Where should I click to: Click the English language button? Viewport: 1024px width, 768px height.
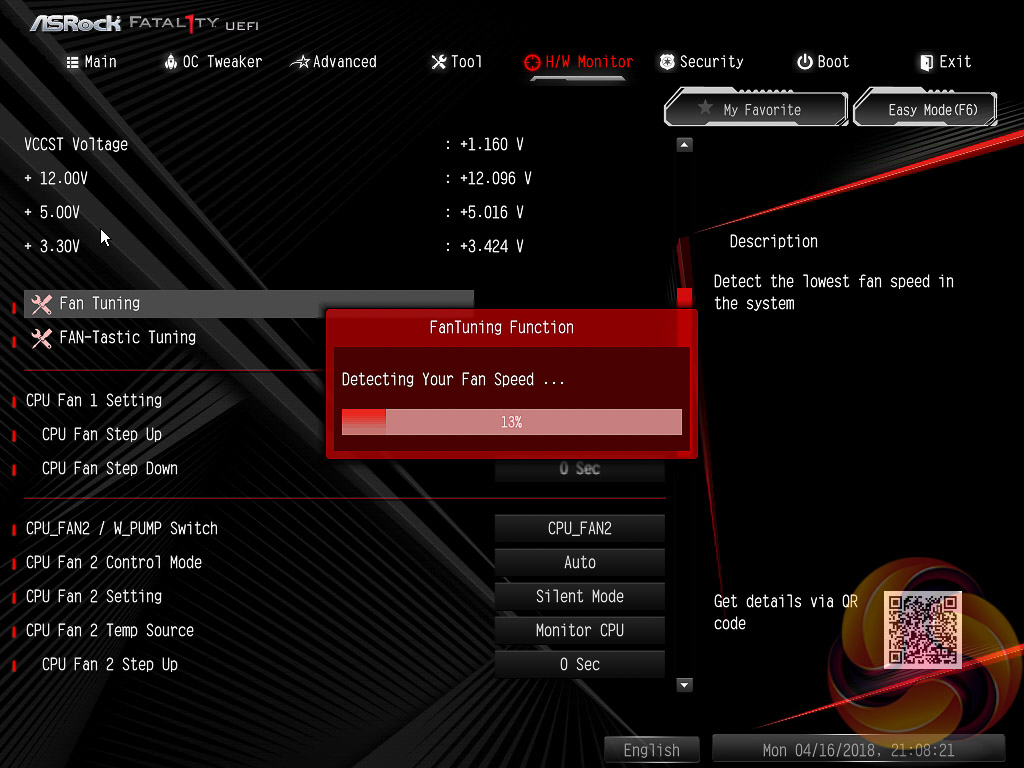[651, 750]
